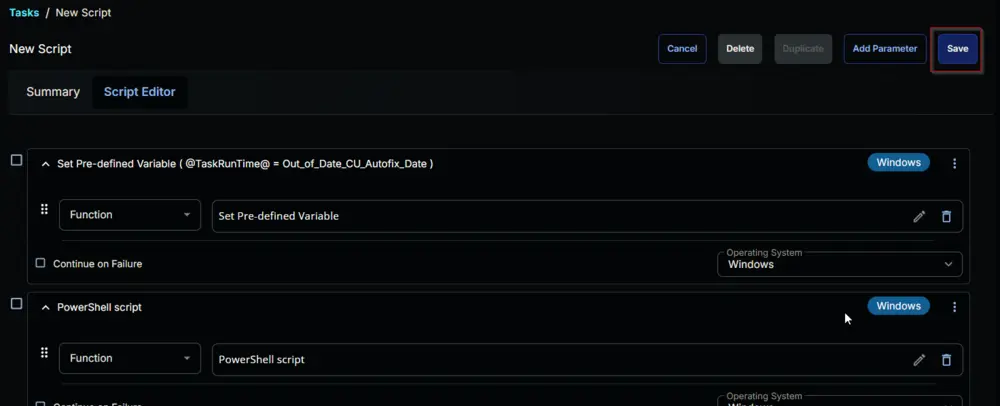Switch to the Summary tab
This screenshot has width=1000, height=406.
click(53, 92)
